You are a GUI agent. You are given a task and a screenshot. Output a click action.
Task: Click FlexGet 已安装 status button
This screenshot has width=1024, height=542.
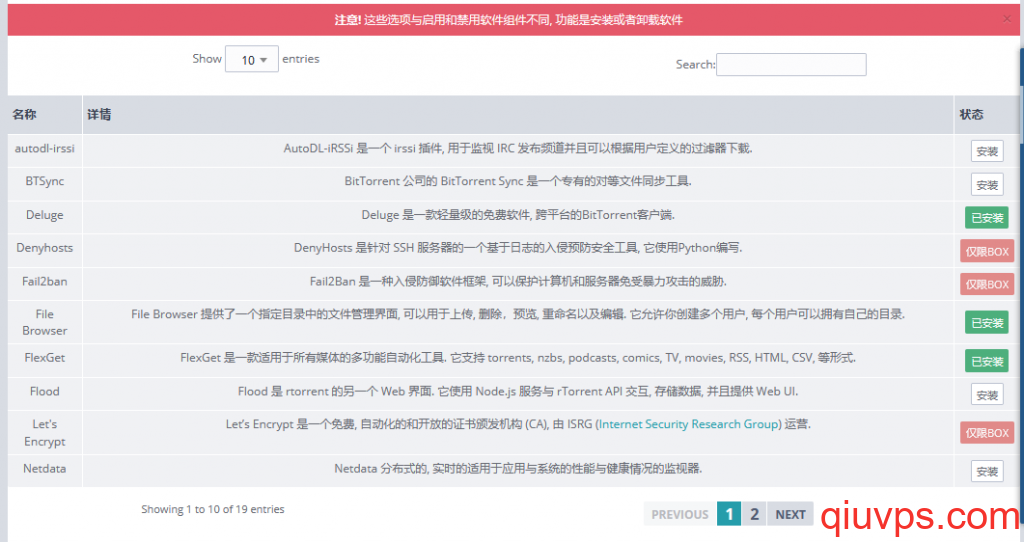pos(987,361)
